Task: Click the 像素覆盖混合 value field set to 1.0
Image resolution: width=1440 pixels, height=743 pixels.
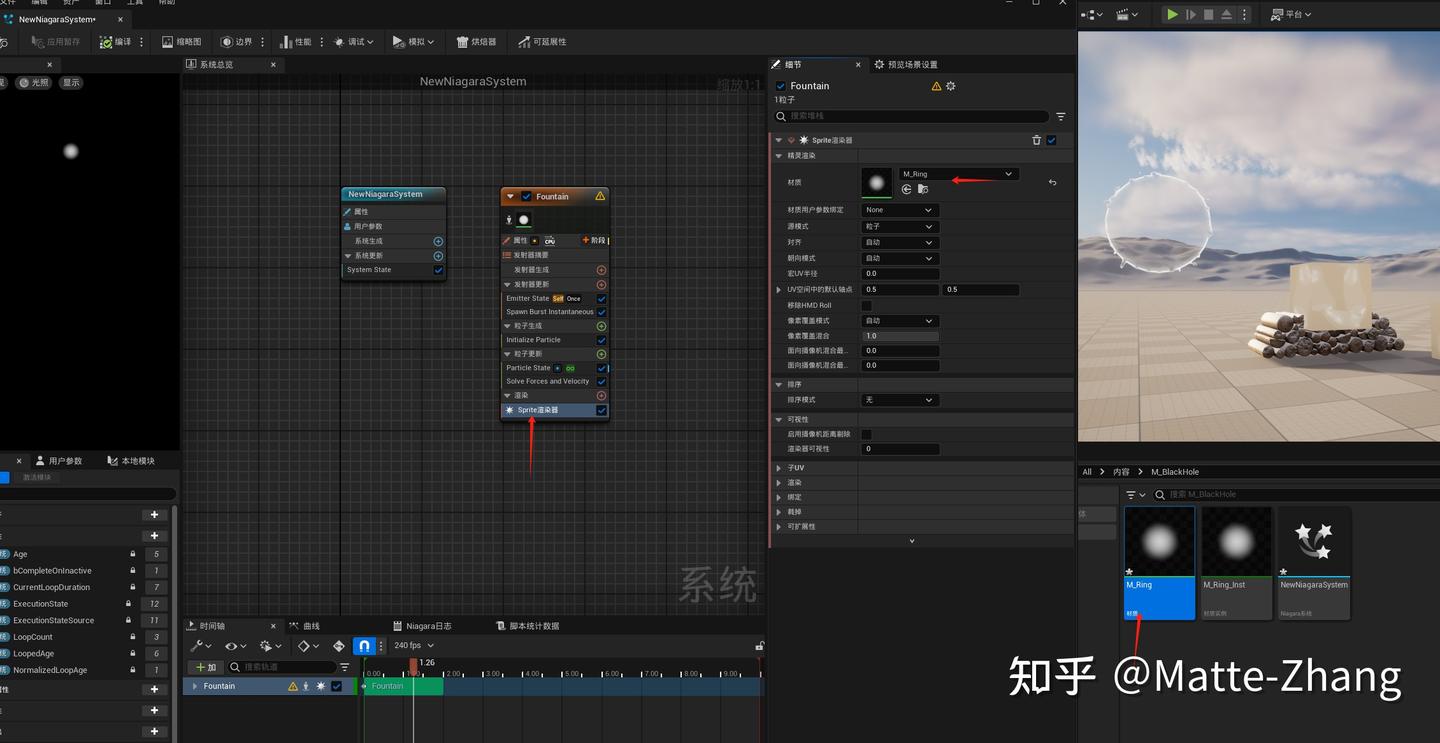Action: (898, 335)
